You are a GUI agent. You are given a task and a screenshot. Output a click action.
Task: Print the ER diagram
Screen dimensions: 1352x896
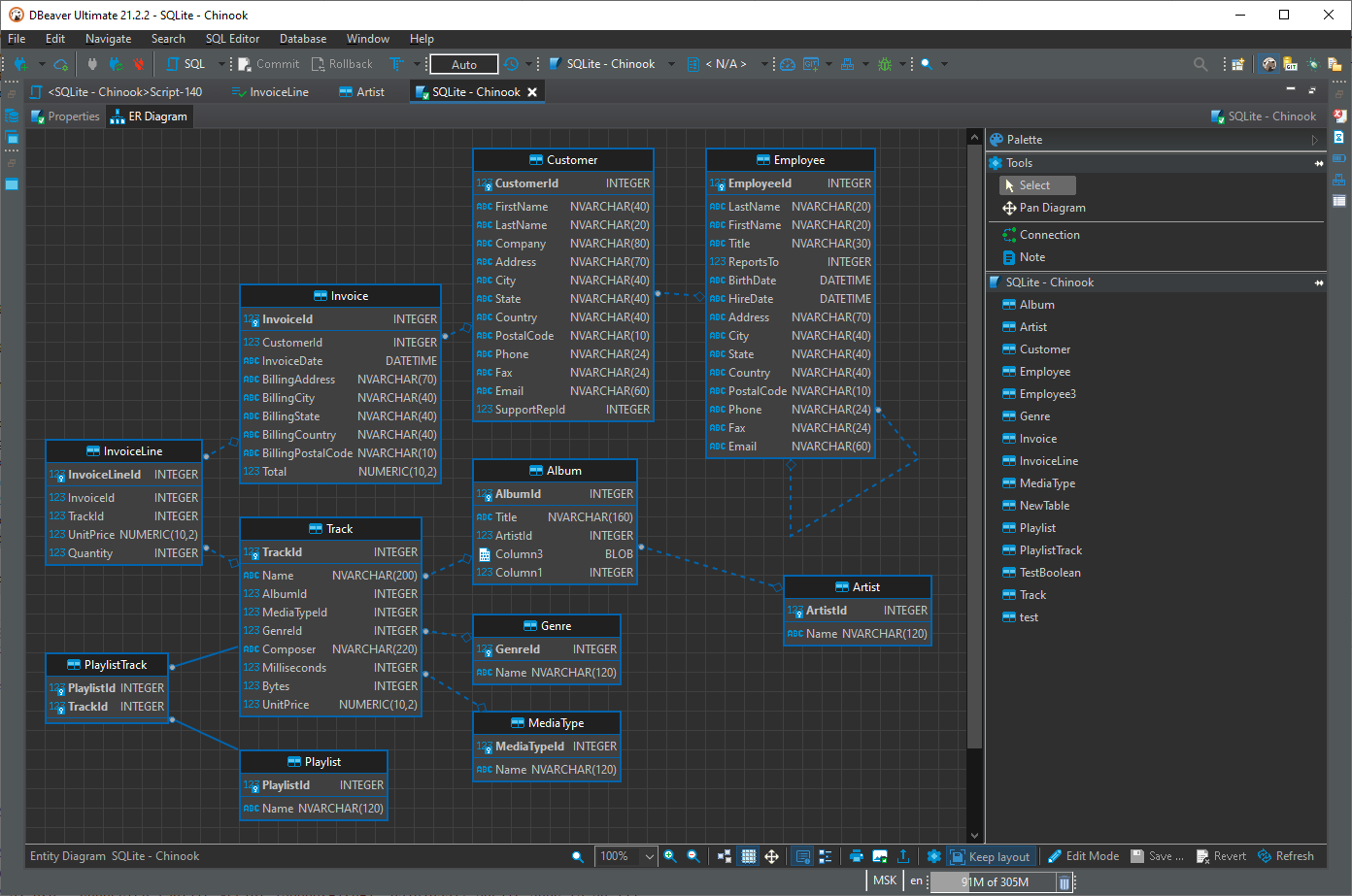[x=856, y=856]
